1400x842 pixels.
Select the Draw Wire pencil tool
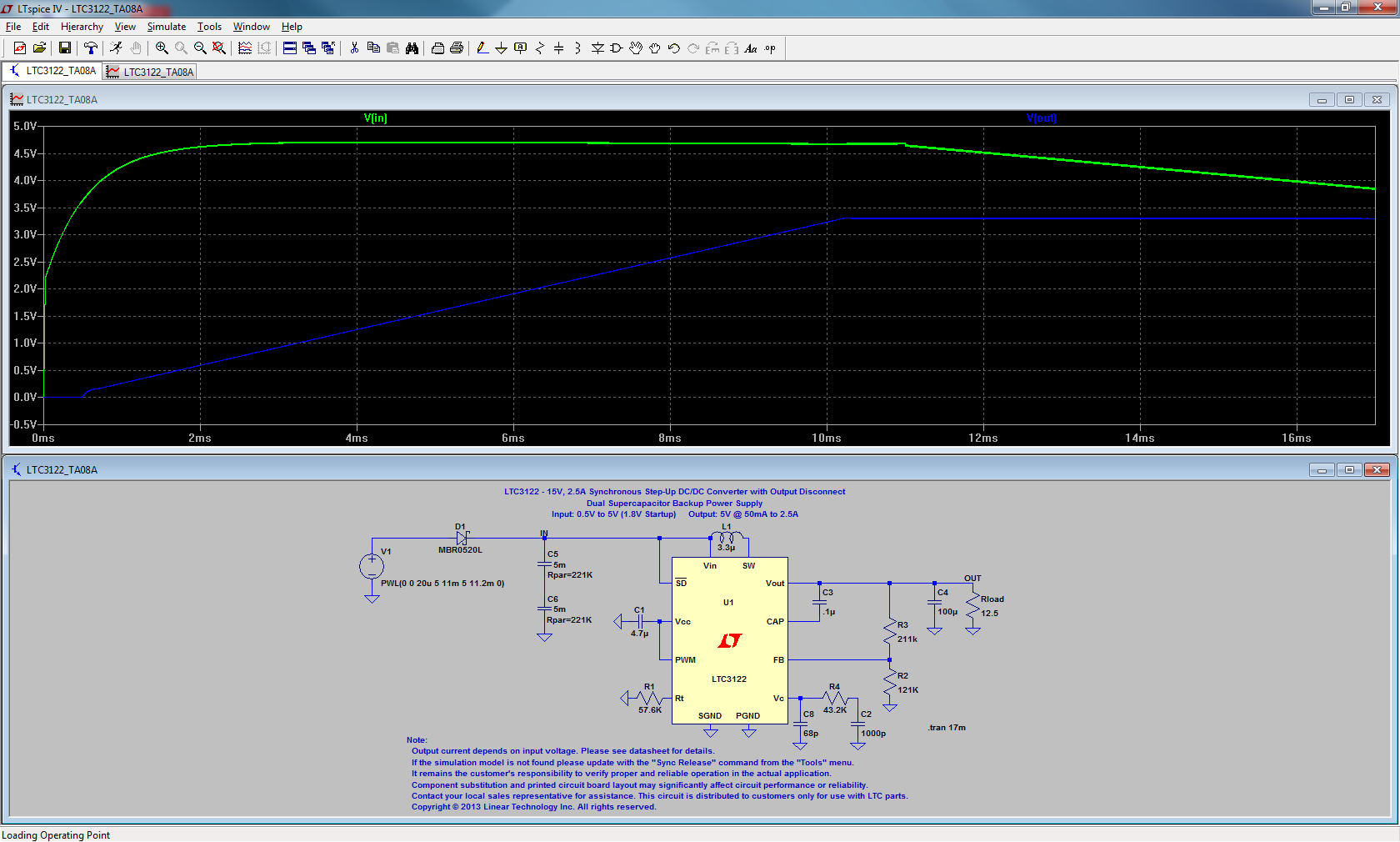click(x=482, y=48)
